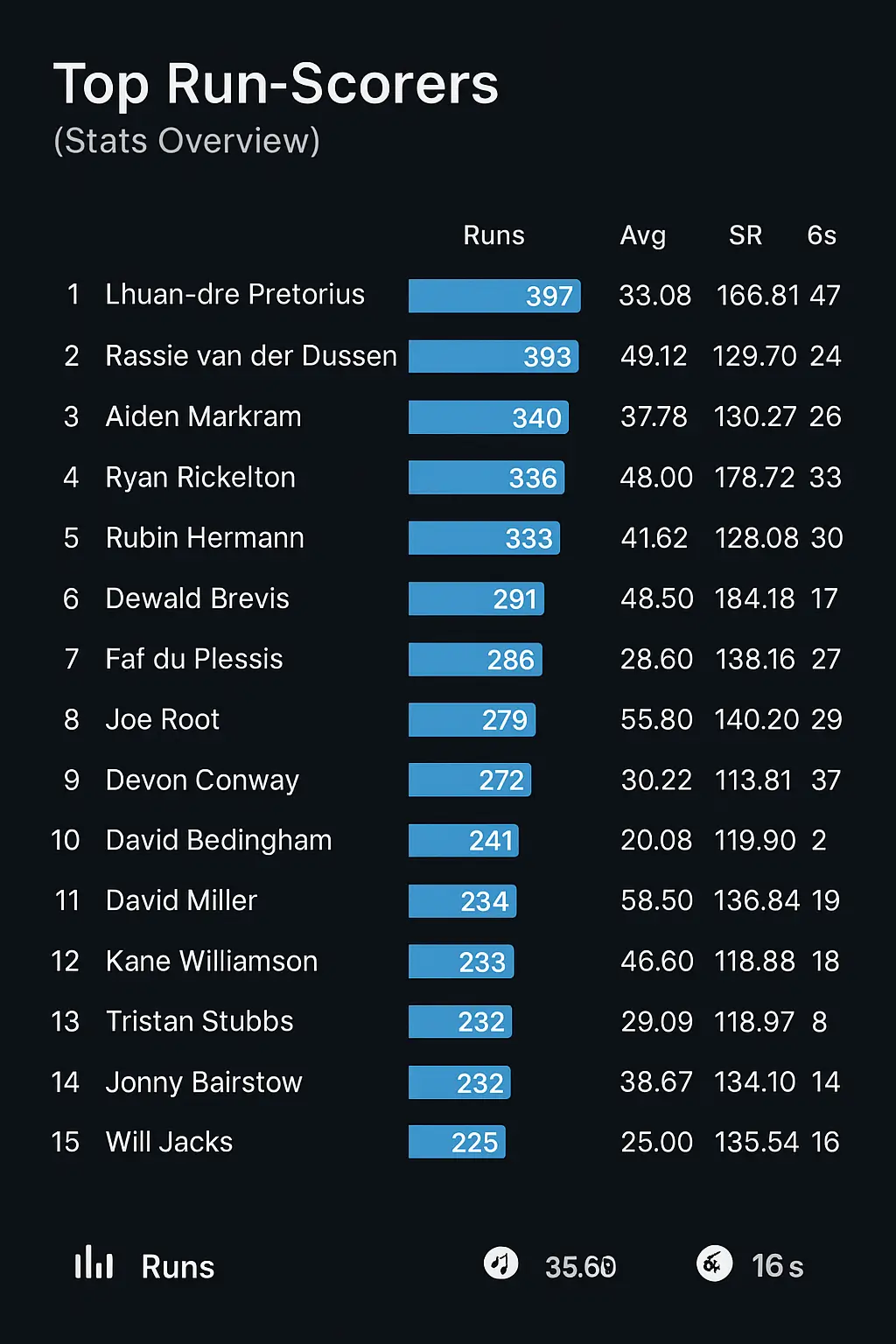Image resolution: width=896 pixels, height=1344 pixels.
Task: Select the Runs label in bottom bar
Action: [x=178, y=1267]
